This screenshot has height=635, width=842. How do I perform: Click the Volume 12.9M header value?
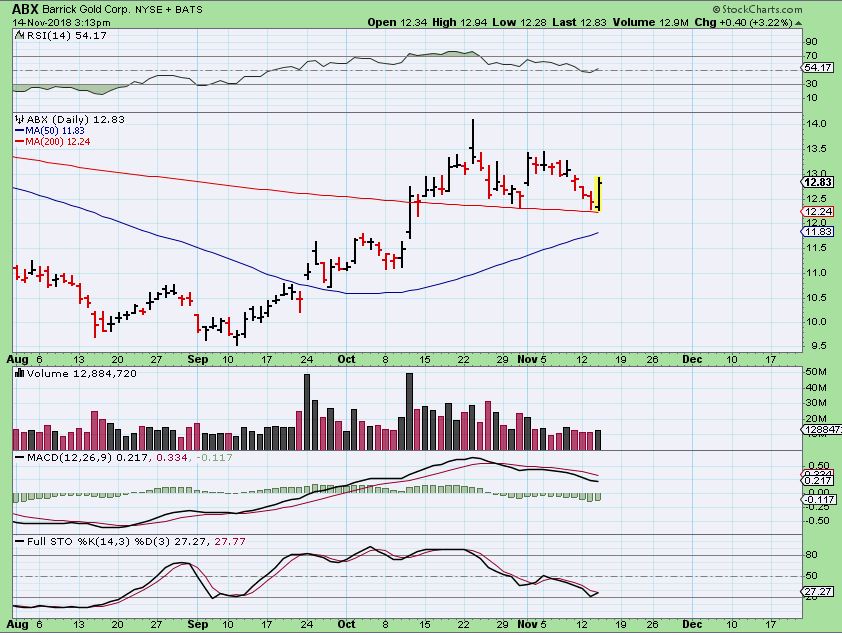(650, 23)
